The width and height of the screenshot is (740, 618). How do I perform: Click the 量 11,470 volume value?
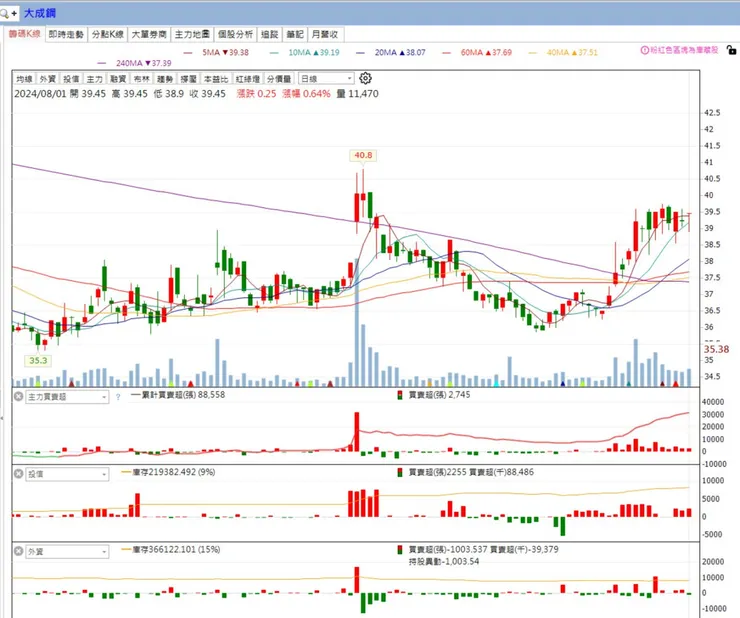click(x=357, y=93)
